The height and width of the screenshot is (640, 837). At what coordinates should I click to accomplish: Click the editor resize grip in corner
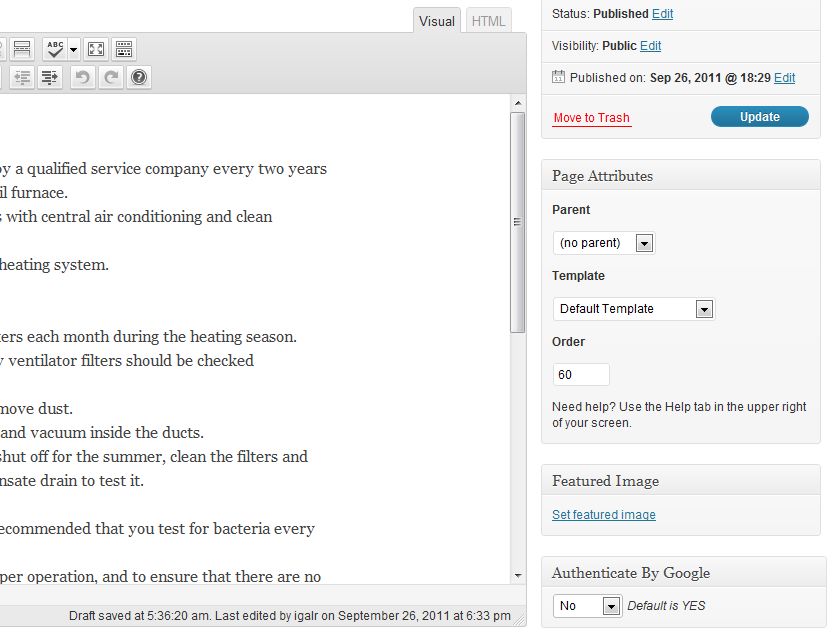click(x=520, y=620)
